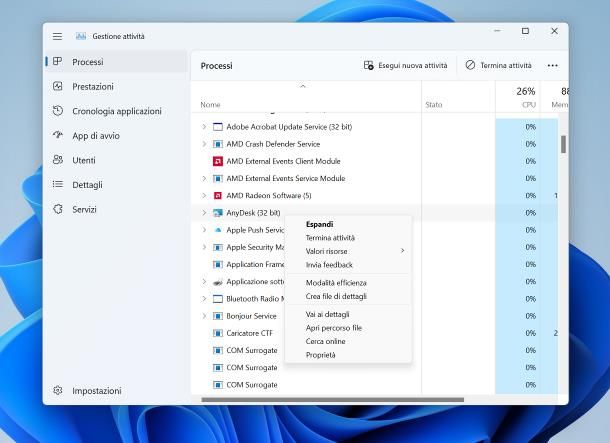Open the Utenti page
This screenshot has height=443, width=610.
pos(84,160)
